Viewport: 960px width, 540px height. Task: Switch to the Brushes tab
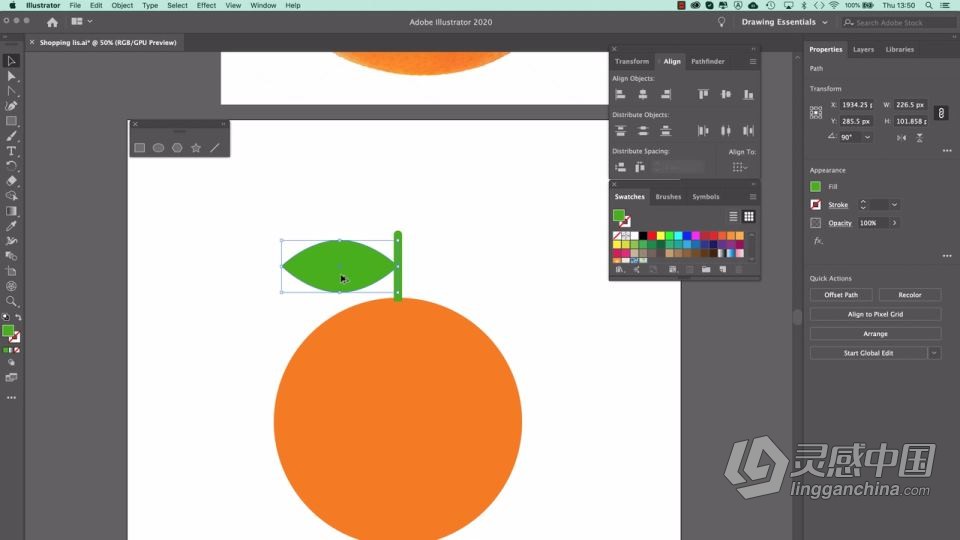[668, 197]
